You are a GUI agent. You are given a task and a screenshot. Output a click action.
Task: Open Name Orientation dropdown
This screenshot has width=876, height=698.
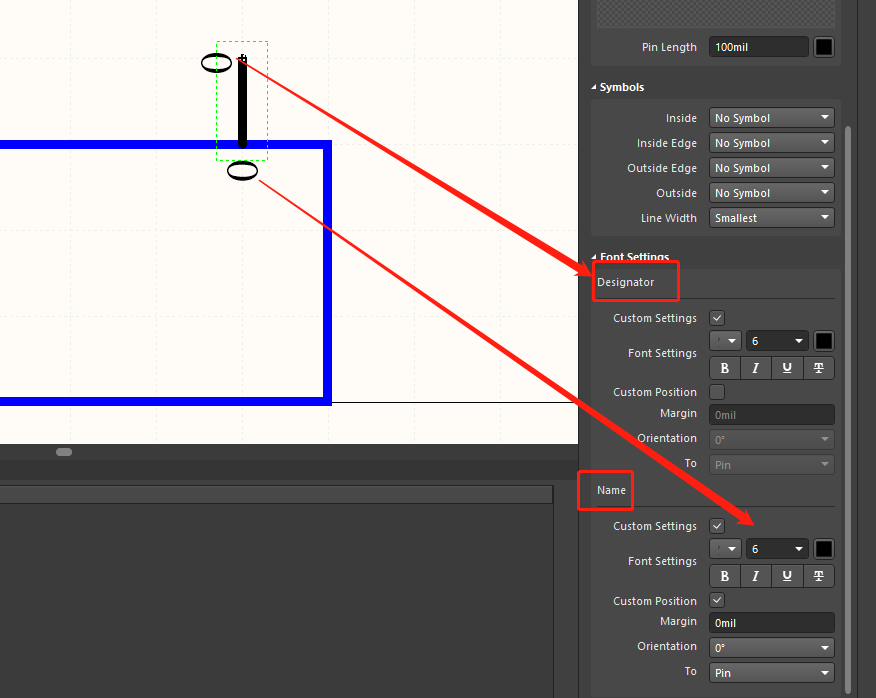point(772,648)
